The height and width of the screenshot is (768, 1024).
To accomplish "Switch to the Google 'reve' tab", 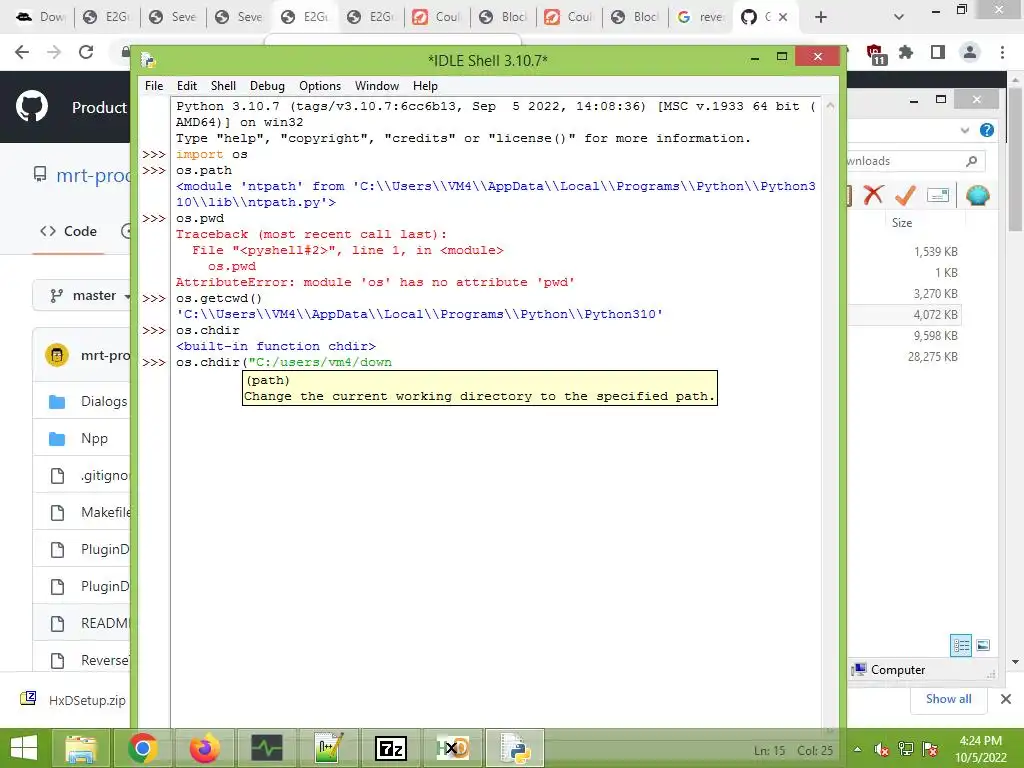I will [700, 17].
